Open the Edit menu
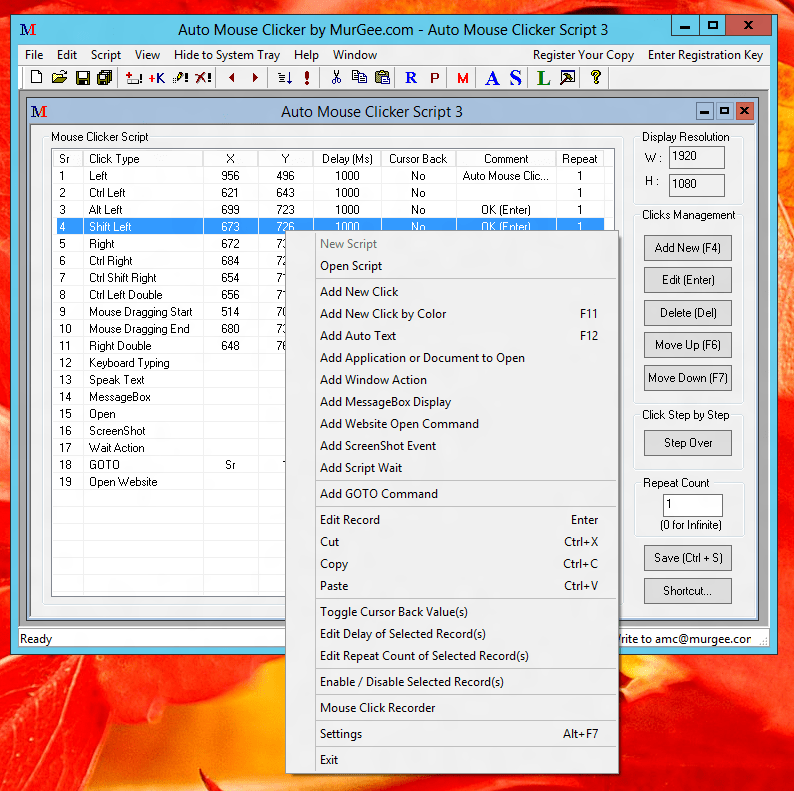 pos(67,55)
